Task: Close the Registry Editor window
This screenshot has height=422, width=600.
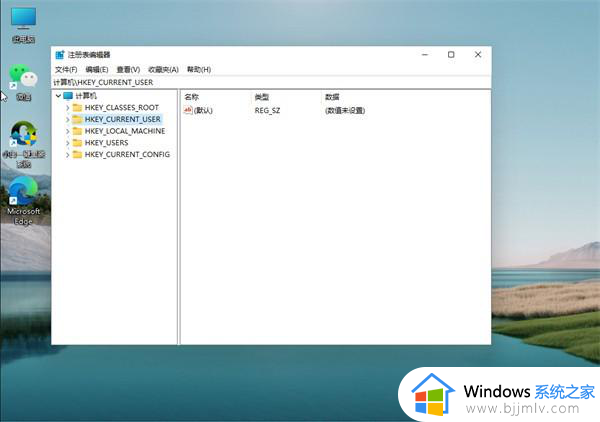Action: click(478, 55)
